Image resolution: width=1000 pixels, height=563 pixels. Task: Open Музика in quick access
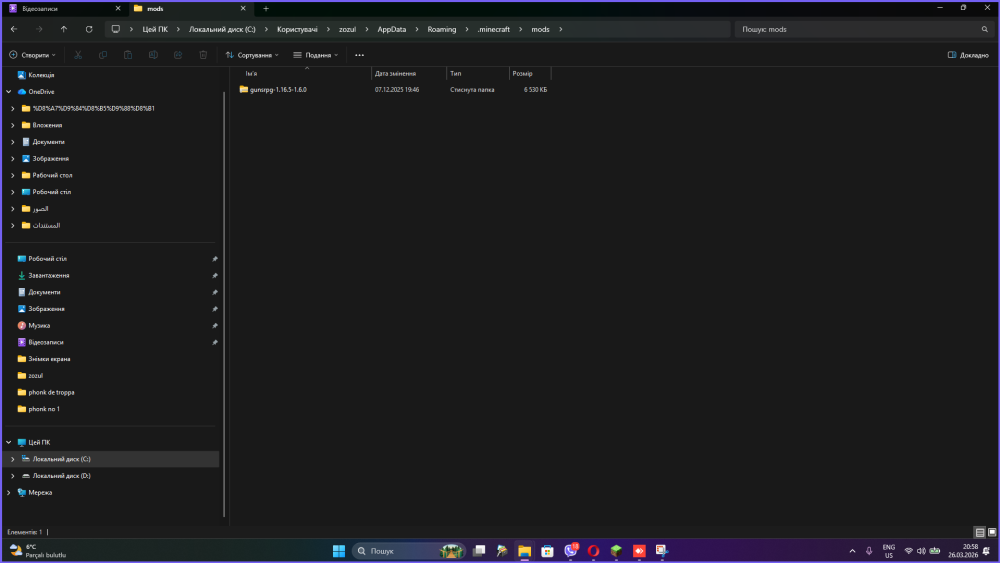[x=39, y=326]
